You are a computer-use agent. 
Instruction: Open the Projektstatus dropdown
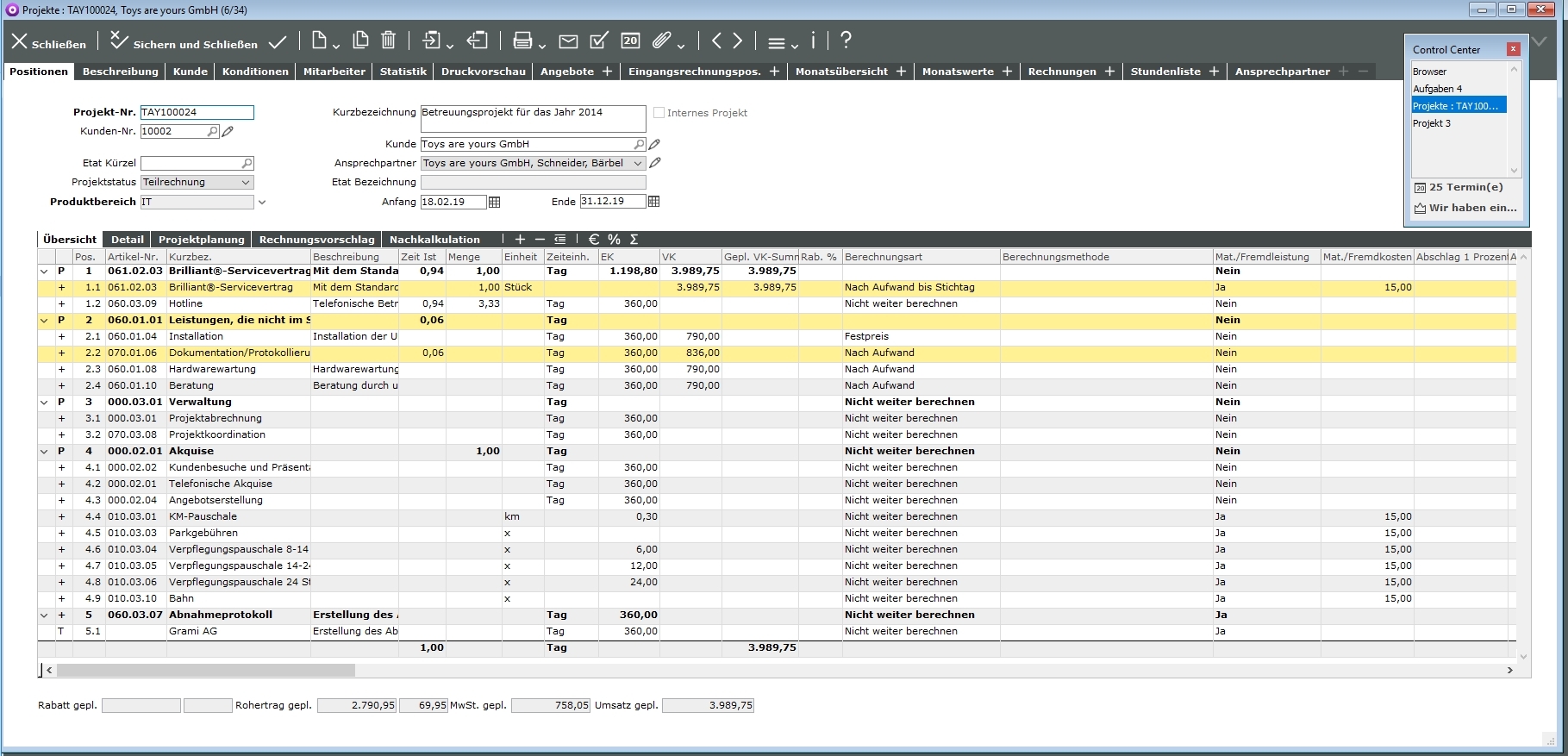246,183
